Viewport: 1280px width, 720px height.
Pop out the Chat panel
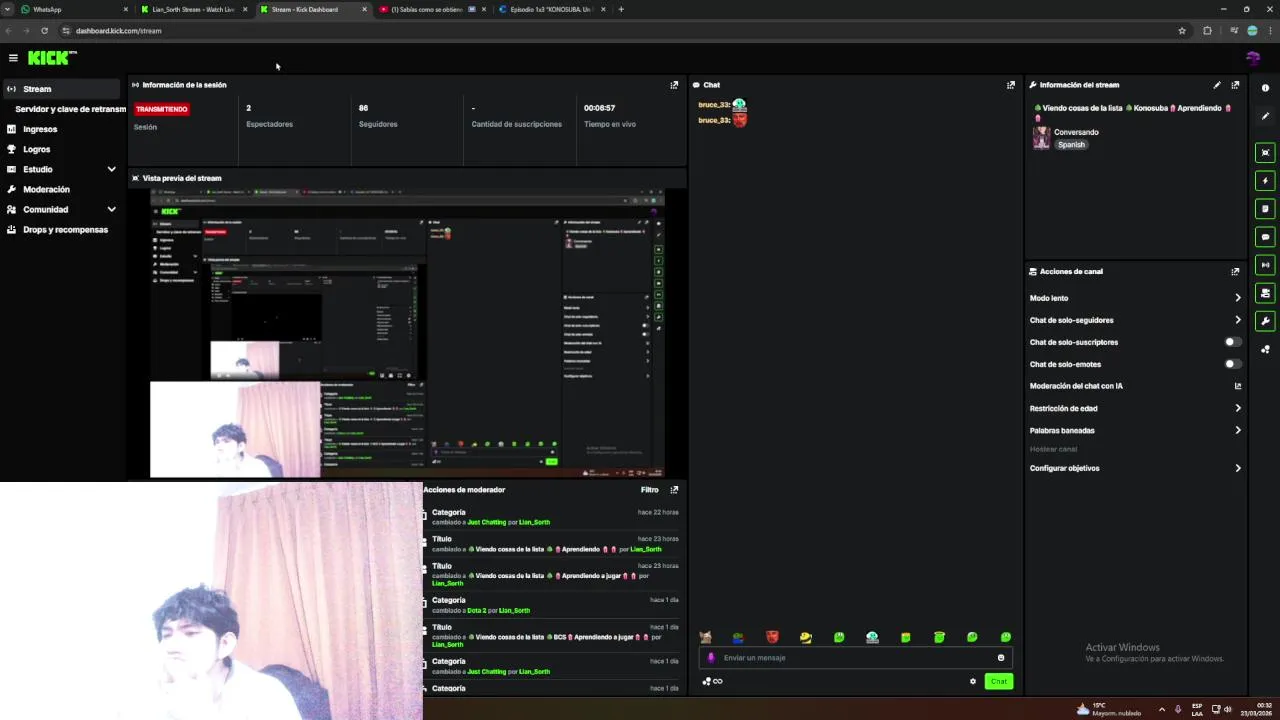[1010, 85]
